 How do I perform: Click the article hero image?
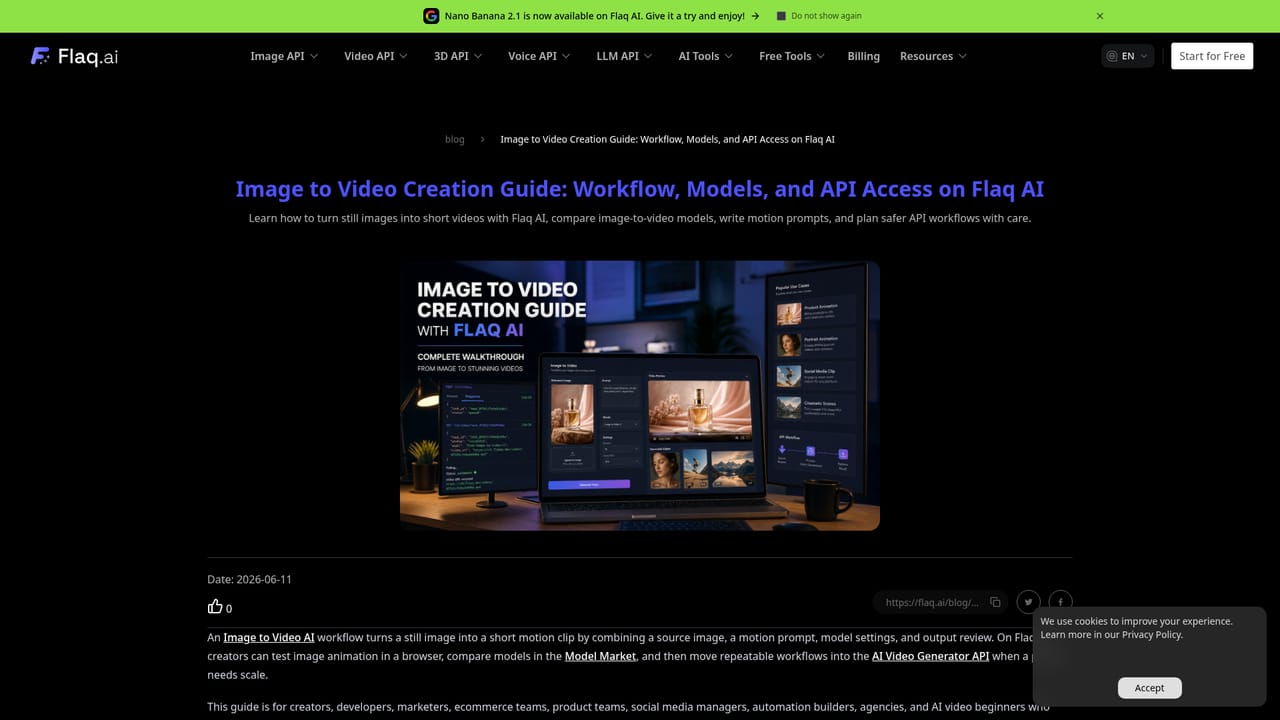640,395
